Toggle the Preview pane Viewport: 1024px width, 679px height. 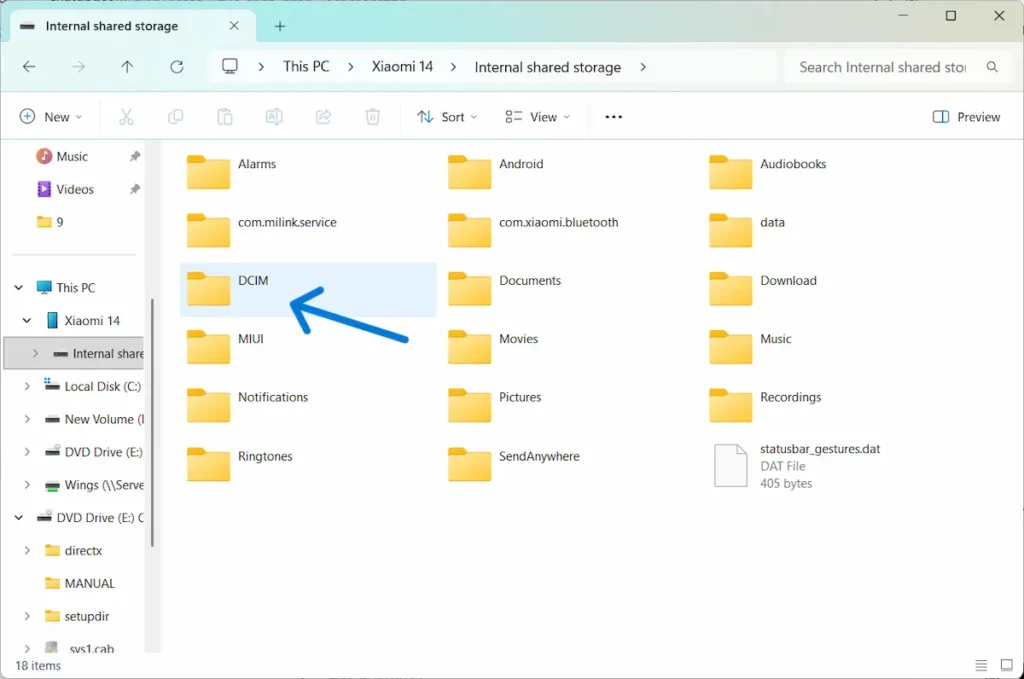[x=967, y=117]
